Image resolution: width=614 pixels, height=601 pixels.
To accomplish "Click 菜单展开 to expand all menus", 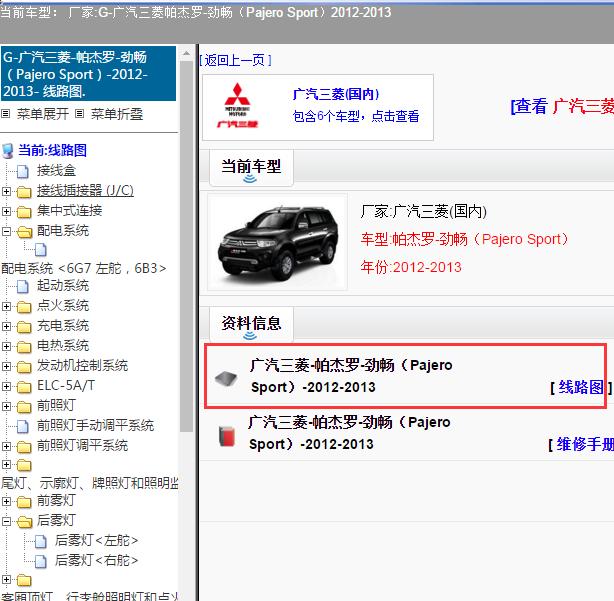I will 43,114.
